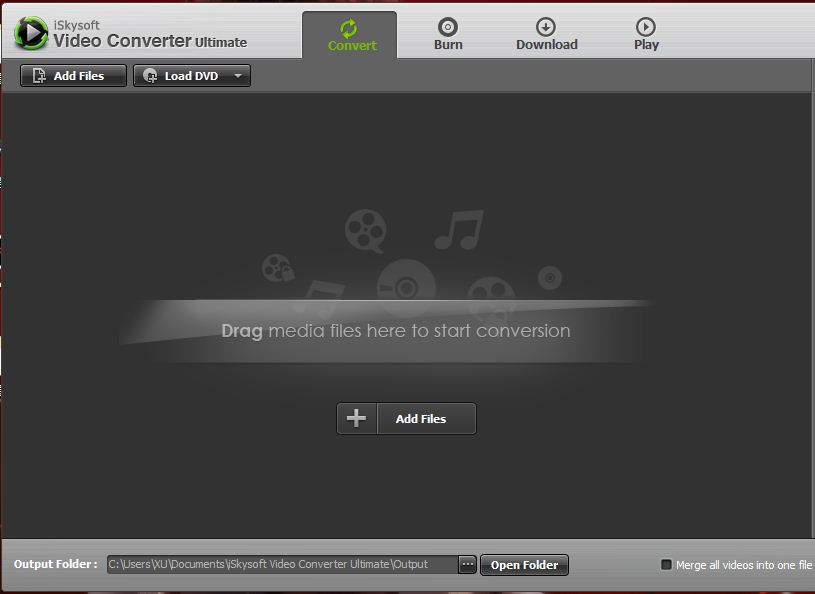Select the Convert tab label

coord(352,46)
